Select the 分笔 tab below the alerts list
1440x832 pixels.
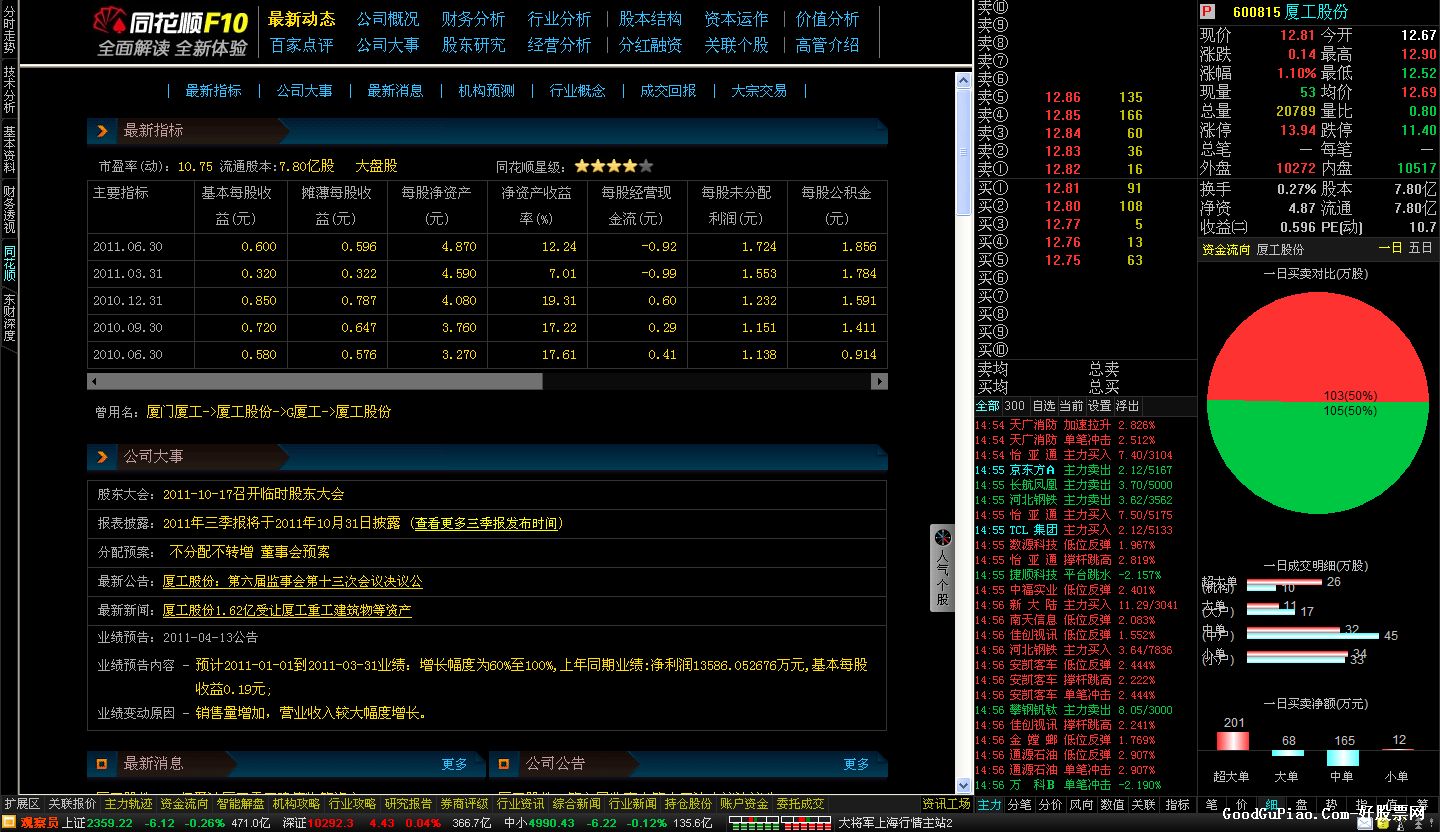click(x=1019, y=804)
